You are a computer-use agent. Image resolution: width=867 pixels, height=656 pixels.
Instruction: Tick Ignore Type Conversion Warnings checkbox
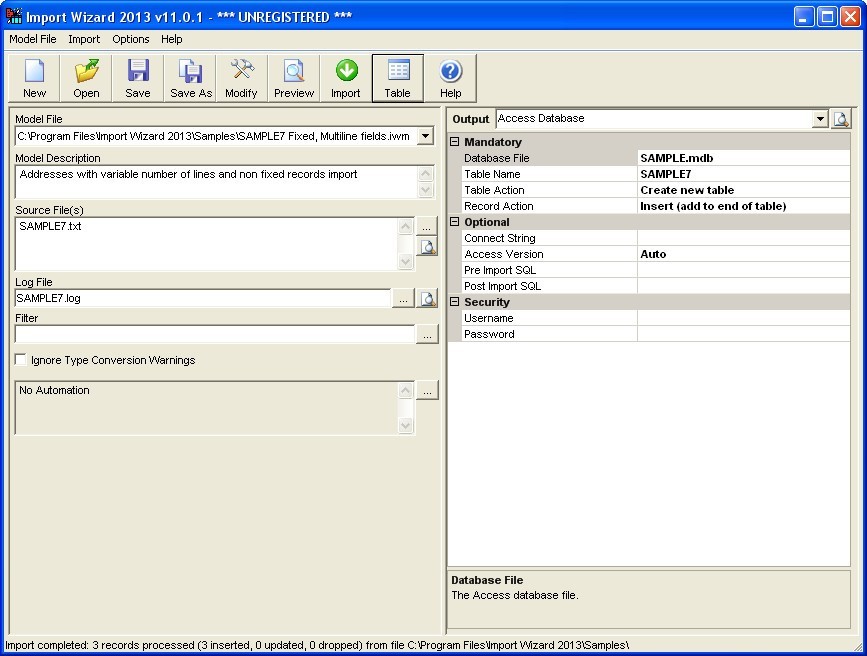pyautogui.click(x=20, y=360)
